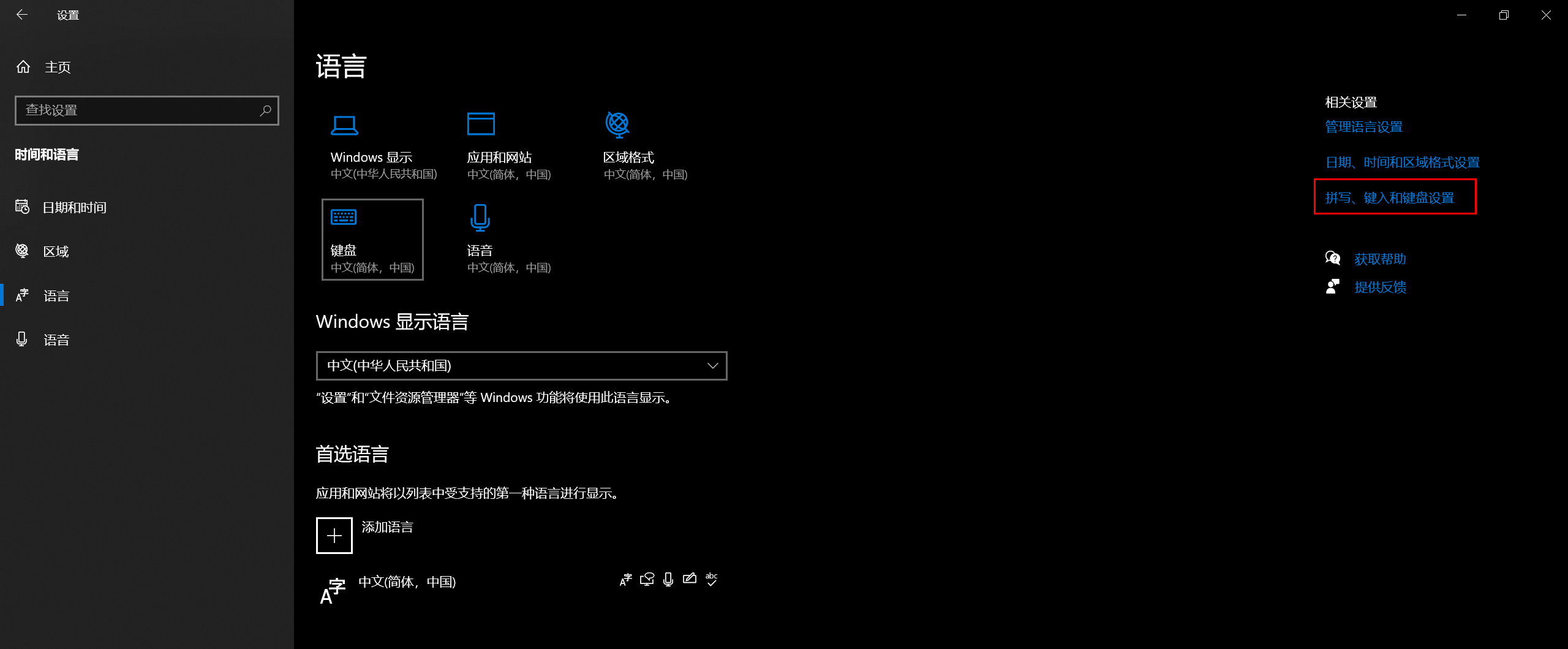Click the large A字 icon beside 中文(简体，中国)
Screen dimensions: 1568x649
[x=333, y=591]
